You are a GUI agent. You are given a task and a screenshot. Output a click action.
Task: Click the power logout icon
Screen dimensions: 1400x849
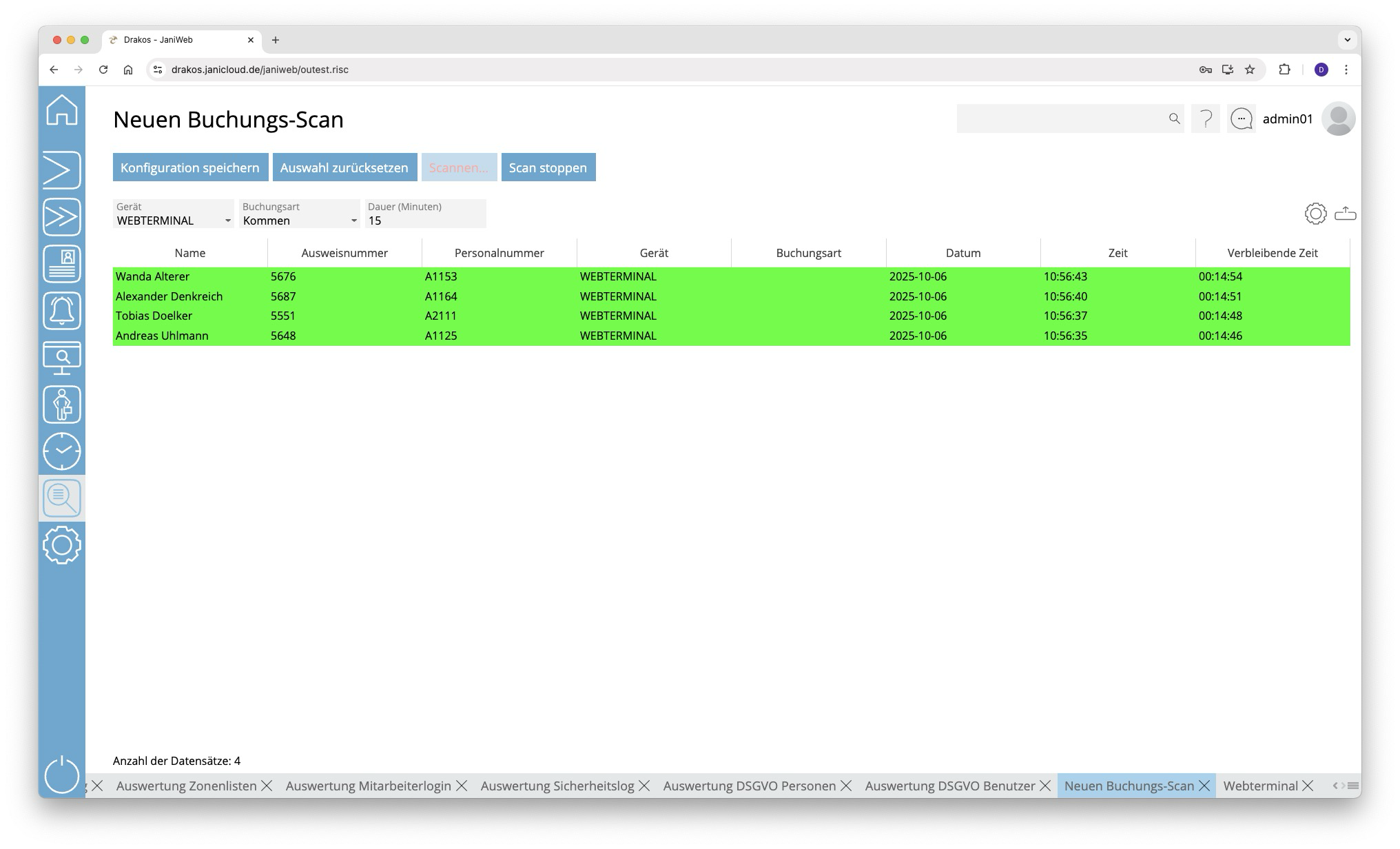click(x=62, y=775)
